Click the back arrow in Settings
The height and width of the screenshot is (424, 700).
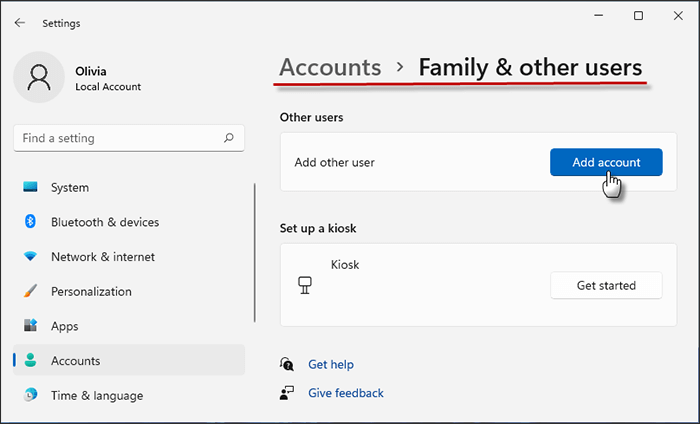click(20, 23)
